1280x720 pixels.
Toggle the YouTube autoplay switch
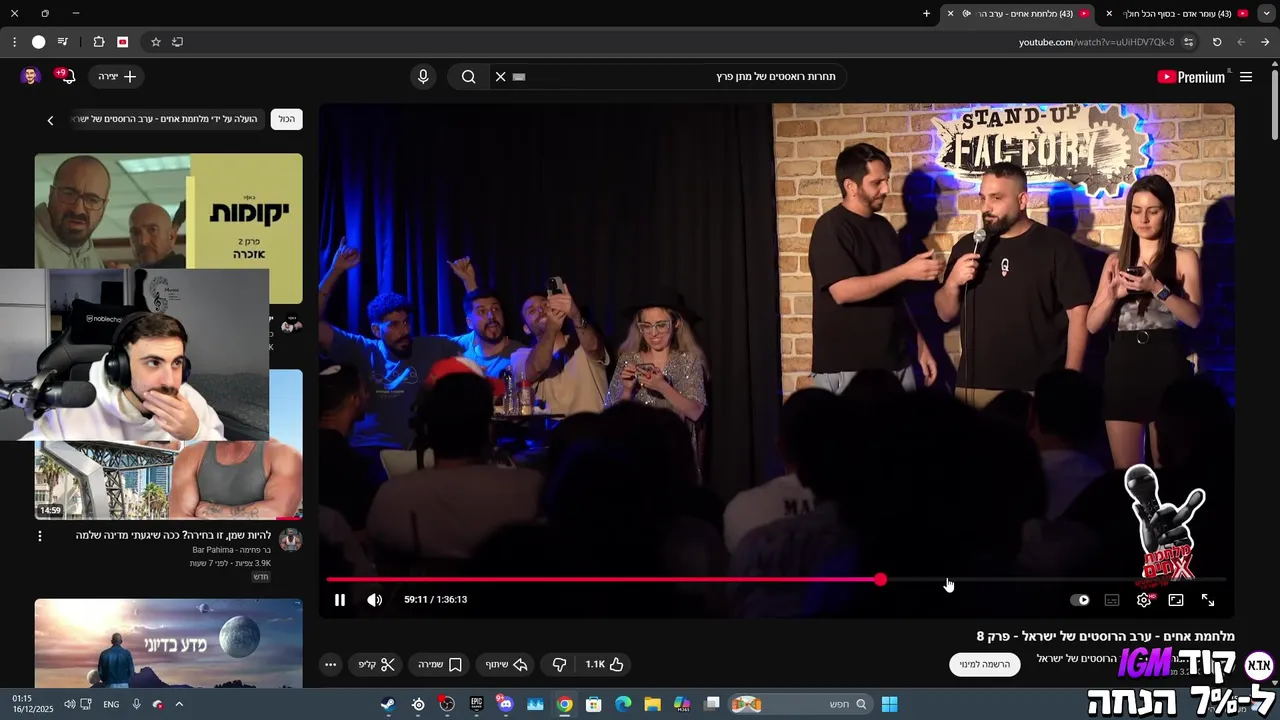point(1080,600)
